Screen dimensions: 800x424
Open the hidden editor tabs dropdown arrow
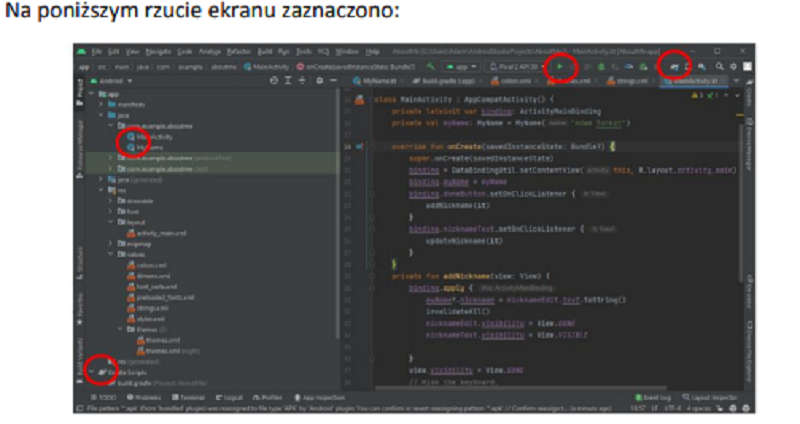(736, 81)
